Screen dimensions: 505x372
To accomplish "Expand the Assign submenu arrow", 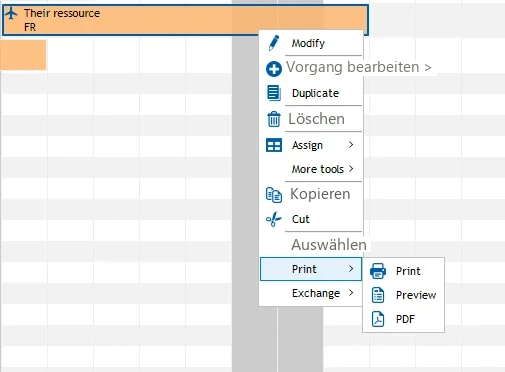I will 351,145.
